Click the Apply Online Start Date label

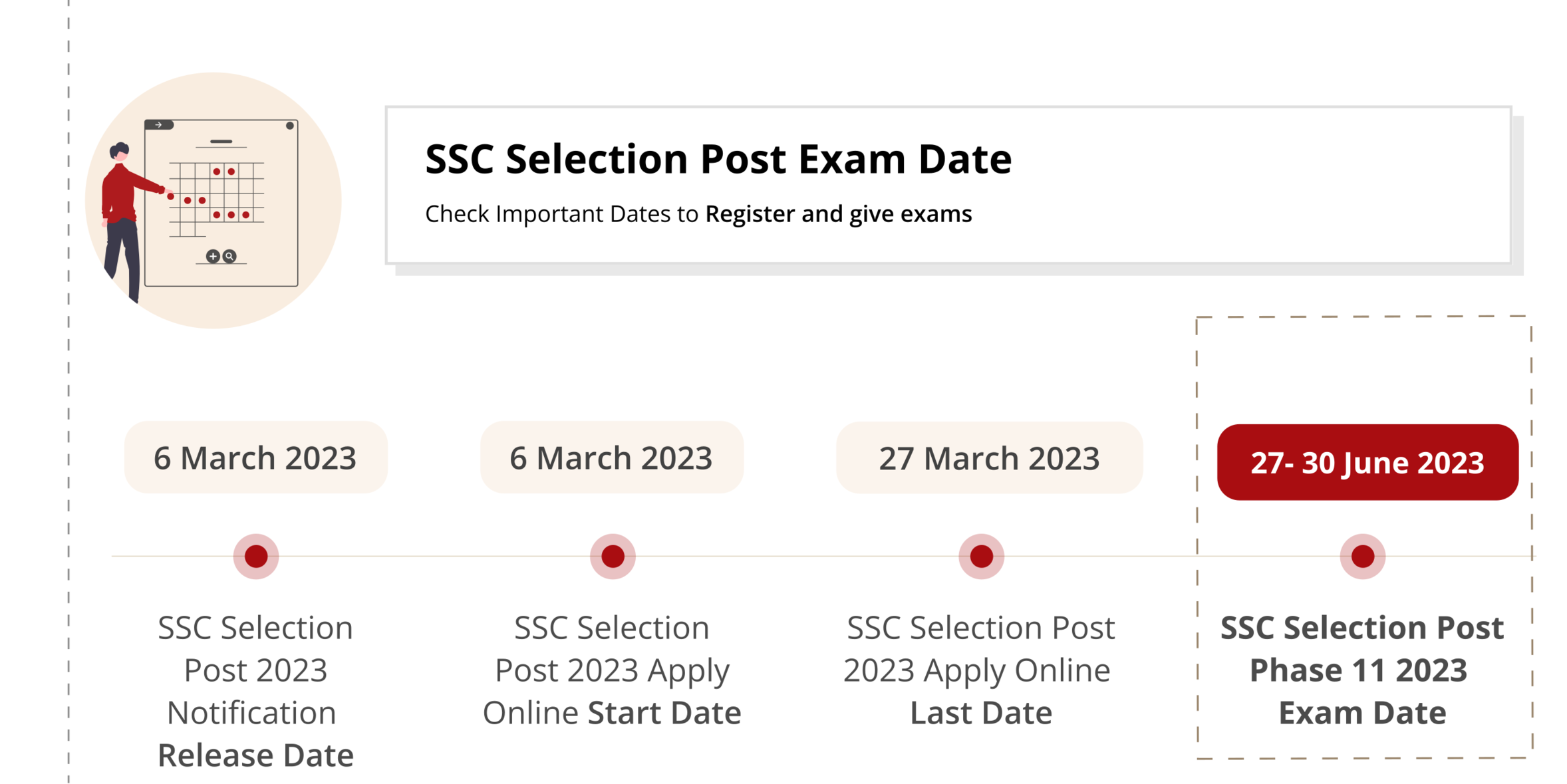pos(612,670)
